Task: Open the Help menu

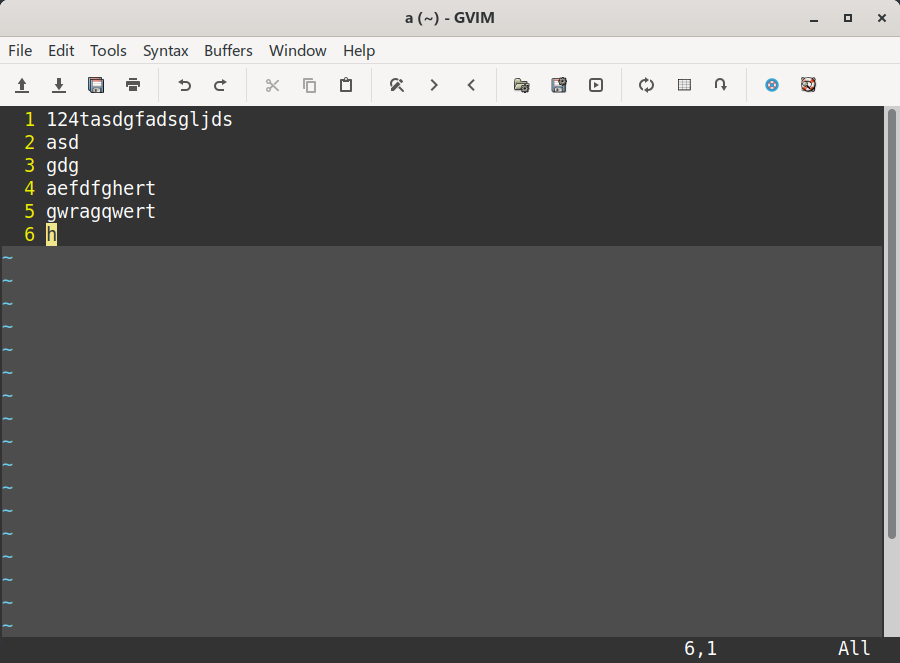Action: pos(359,51)
